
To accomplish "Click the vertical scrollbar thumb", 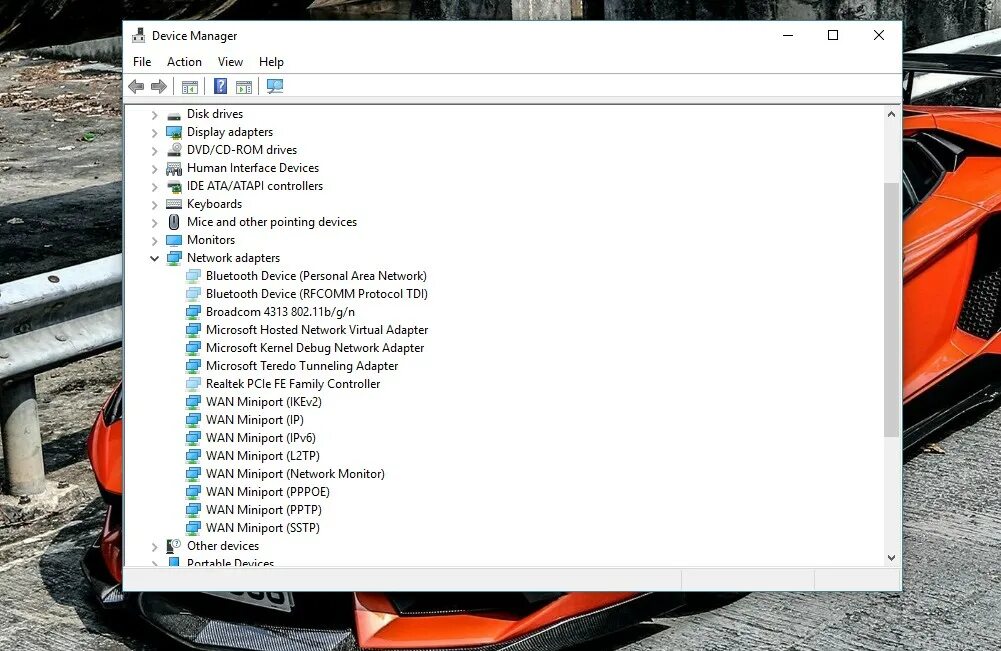I will click(891, 310).
